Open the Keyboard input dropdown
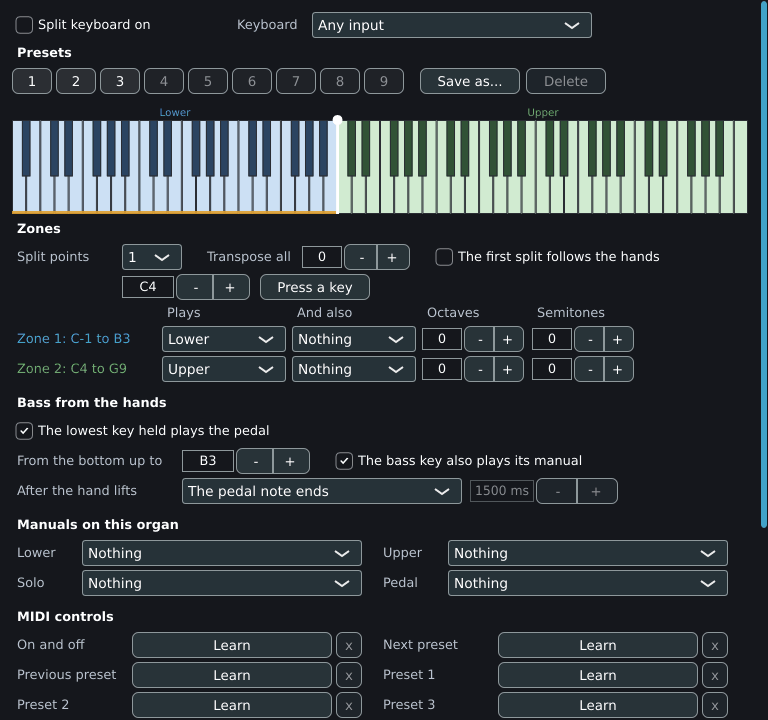 (x=452, y=25)
